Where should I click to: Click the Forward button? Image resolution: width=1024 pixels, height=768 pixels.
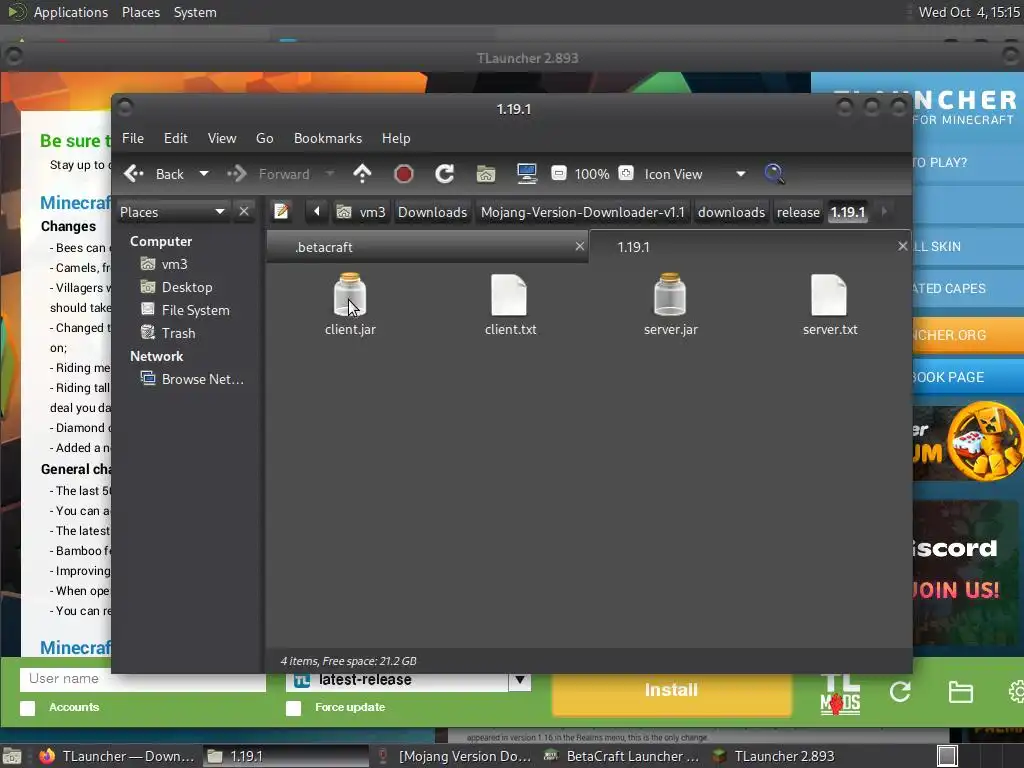[270, 174]
